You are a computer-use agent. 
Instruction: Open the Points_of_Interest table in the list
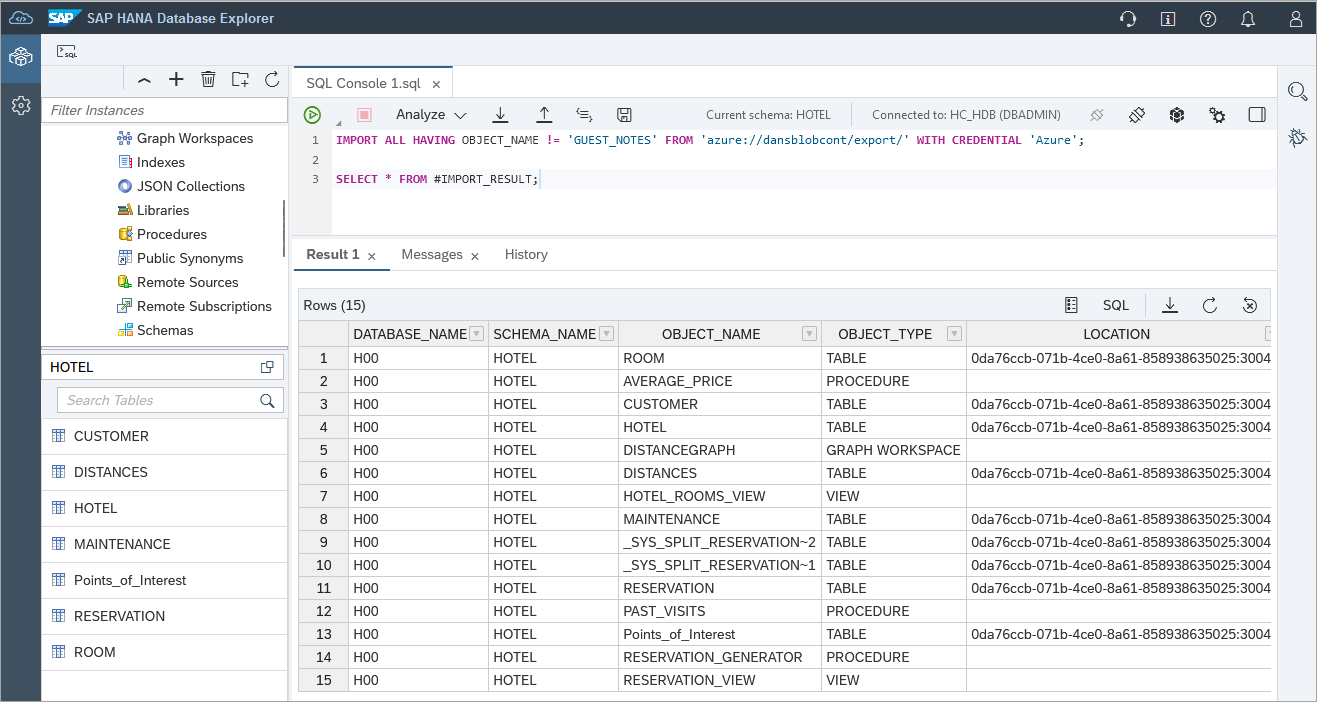[164, 580]
